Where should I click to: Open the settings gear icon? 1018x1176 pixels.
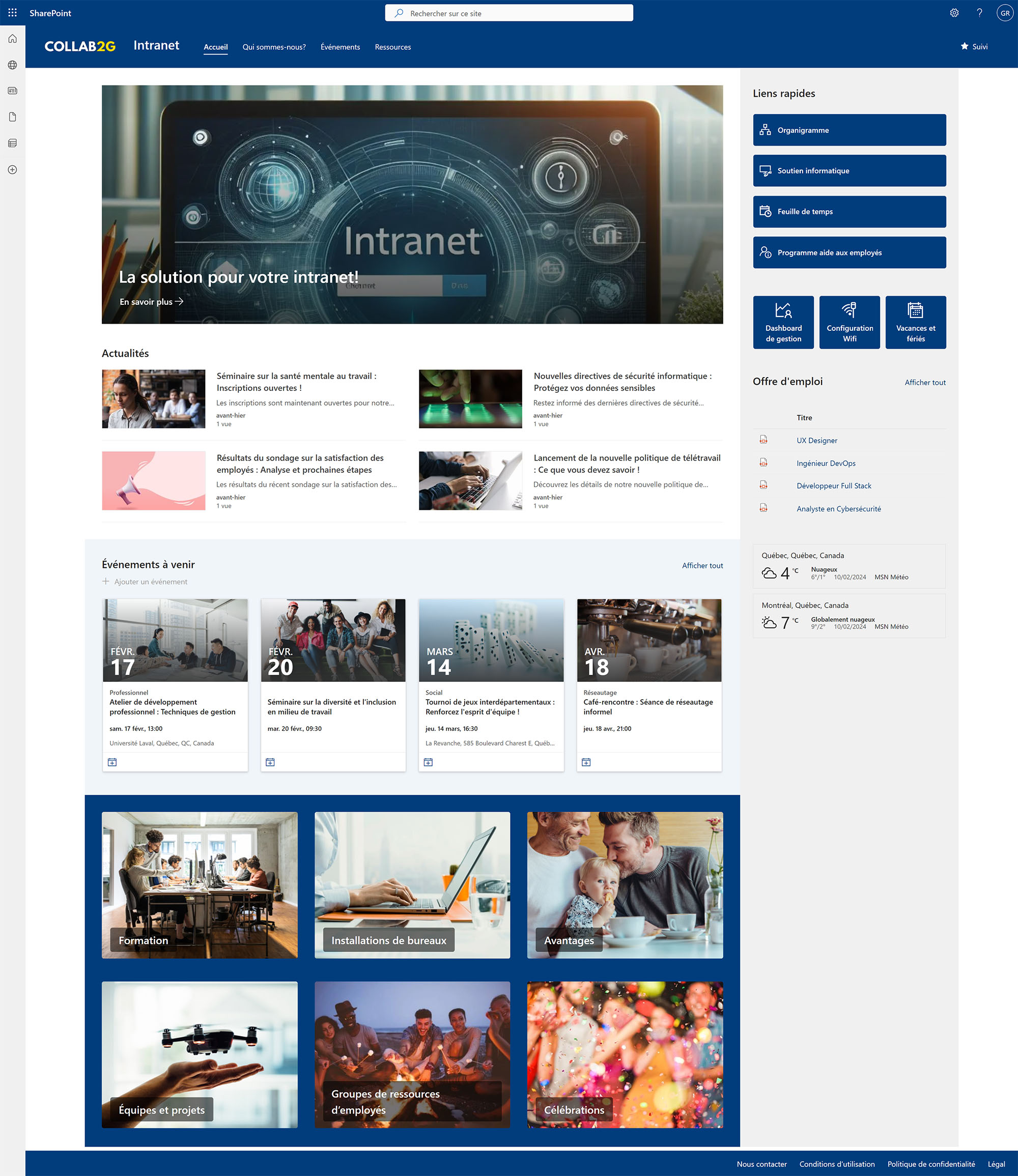click(954, 13)
